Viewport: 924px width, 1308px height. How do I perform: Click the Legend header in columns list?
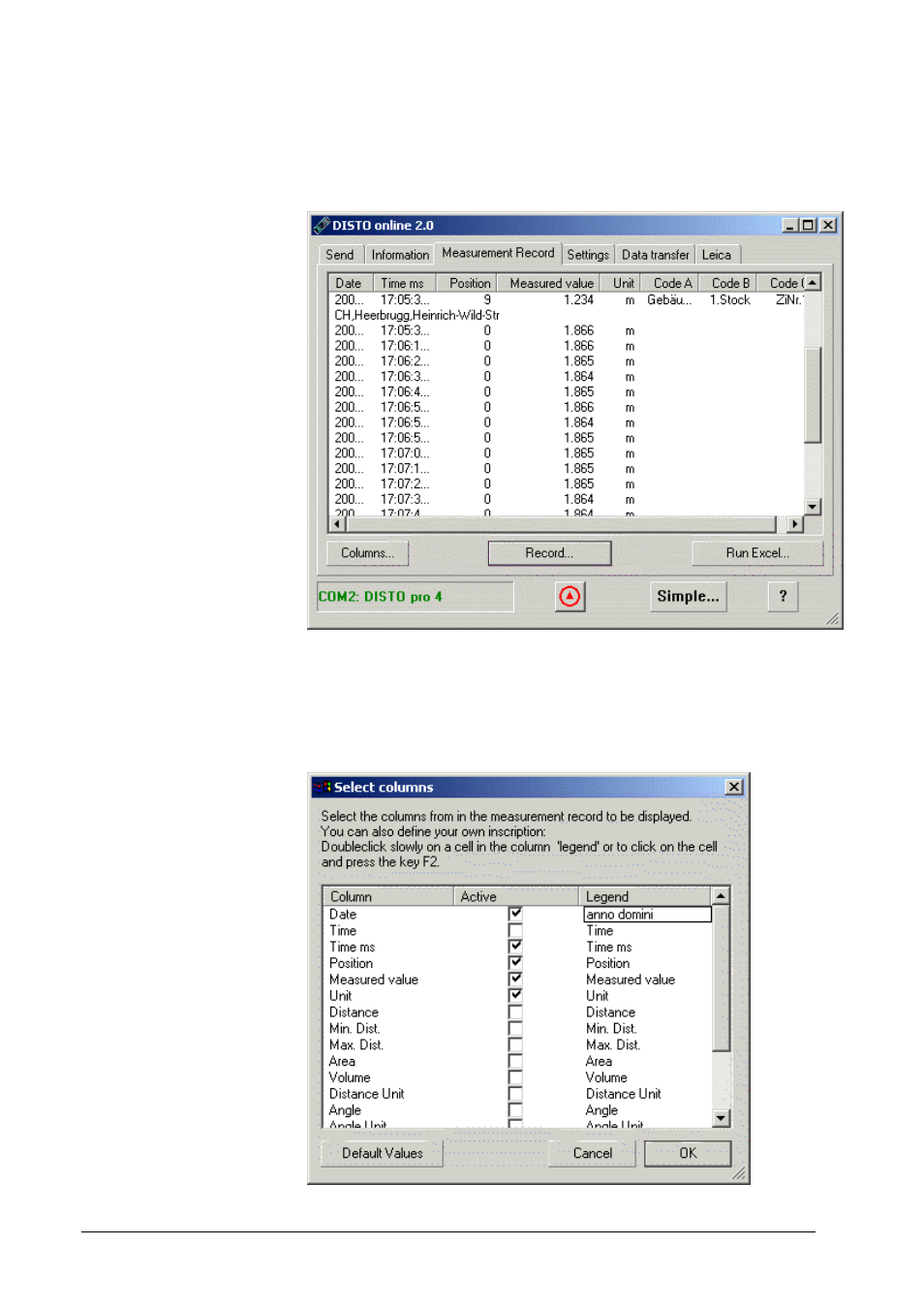tap(644, 896)
